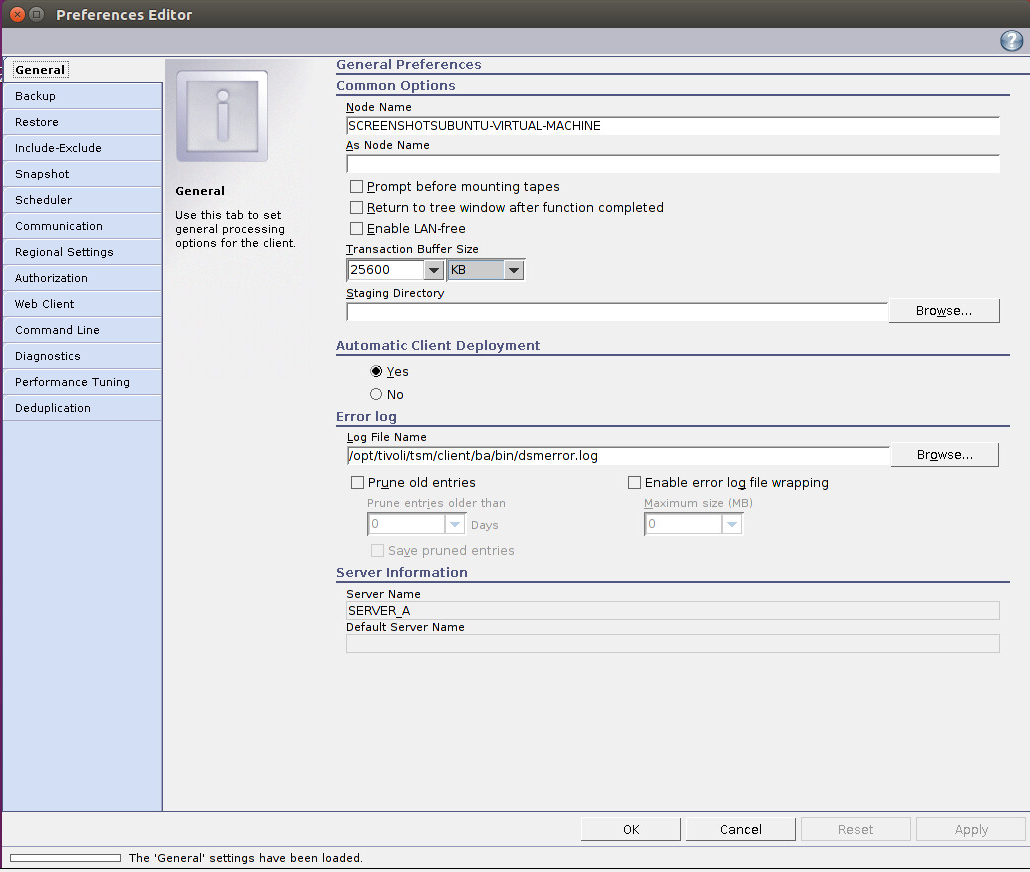Enable error log file wrapping

click(x=634, y=483)
